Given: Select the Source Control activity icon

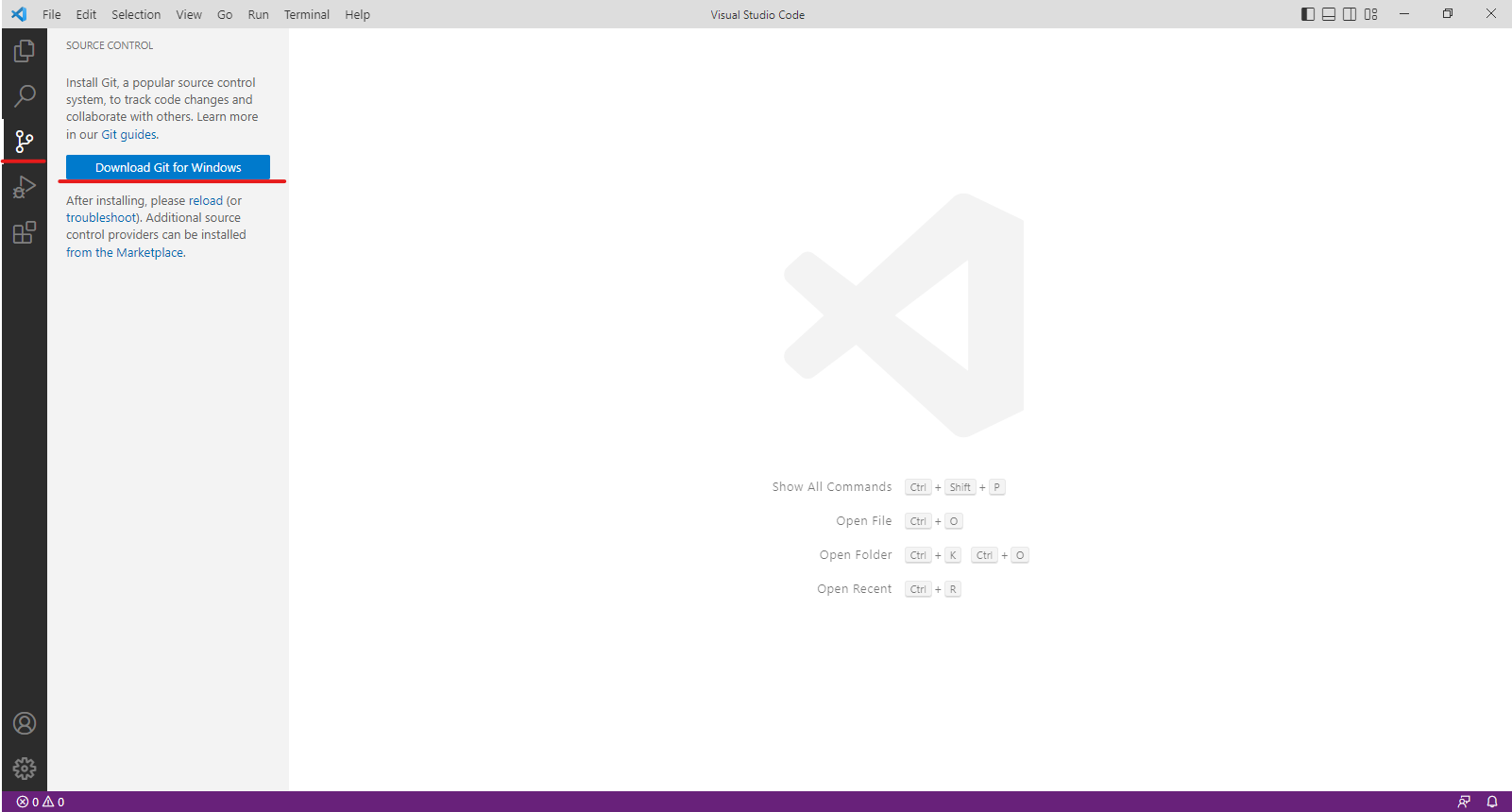Looking at the screenshot, I should tap(25, 142).
